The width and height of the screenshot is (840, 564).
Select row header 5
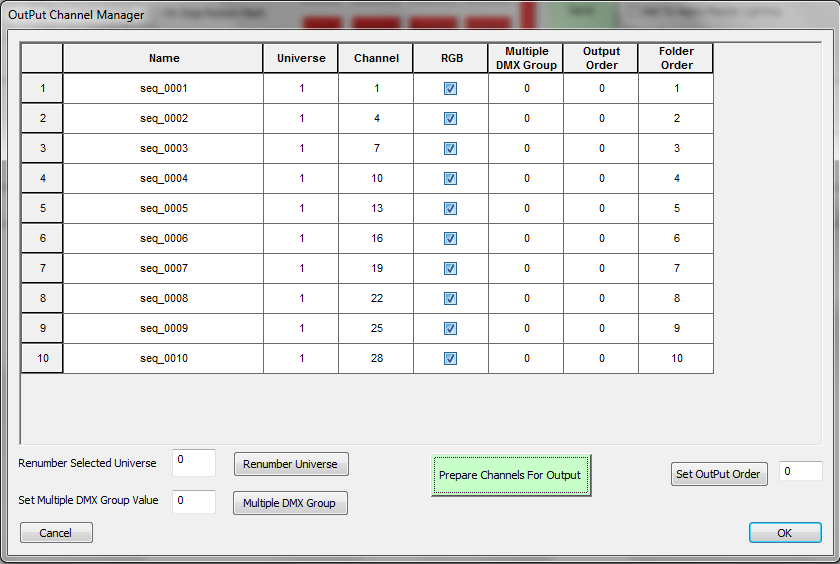[x=42, y=208]
